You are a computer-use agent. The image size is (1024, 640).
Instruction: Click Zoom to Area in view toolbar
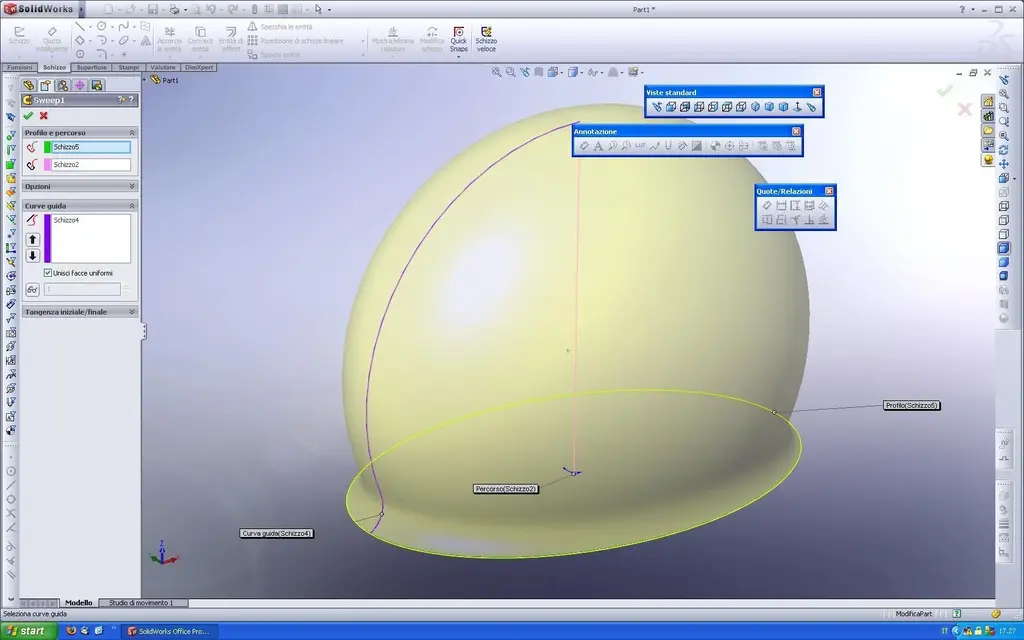511,72
